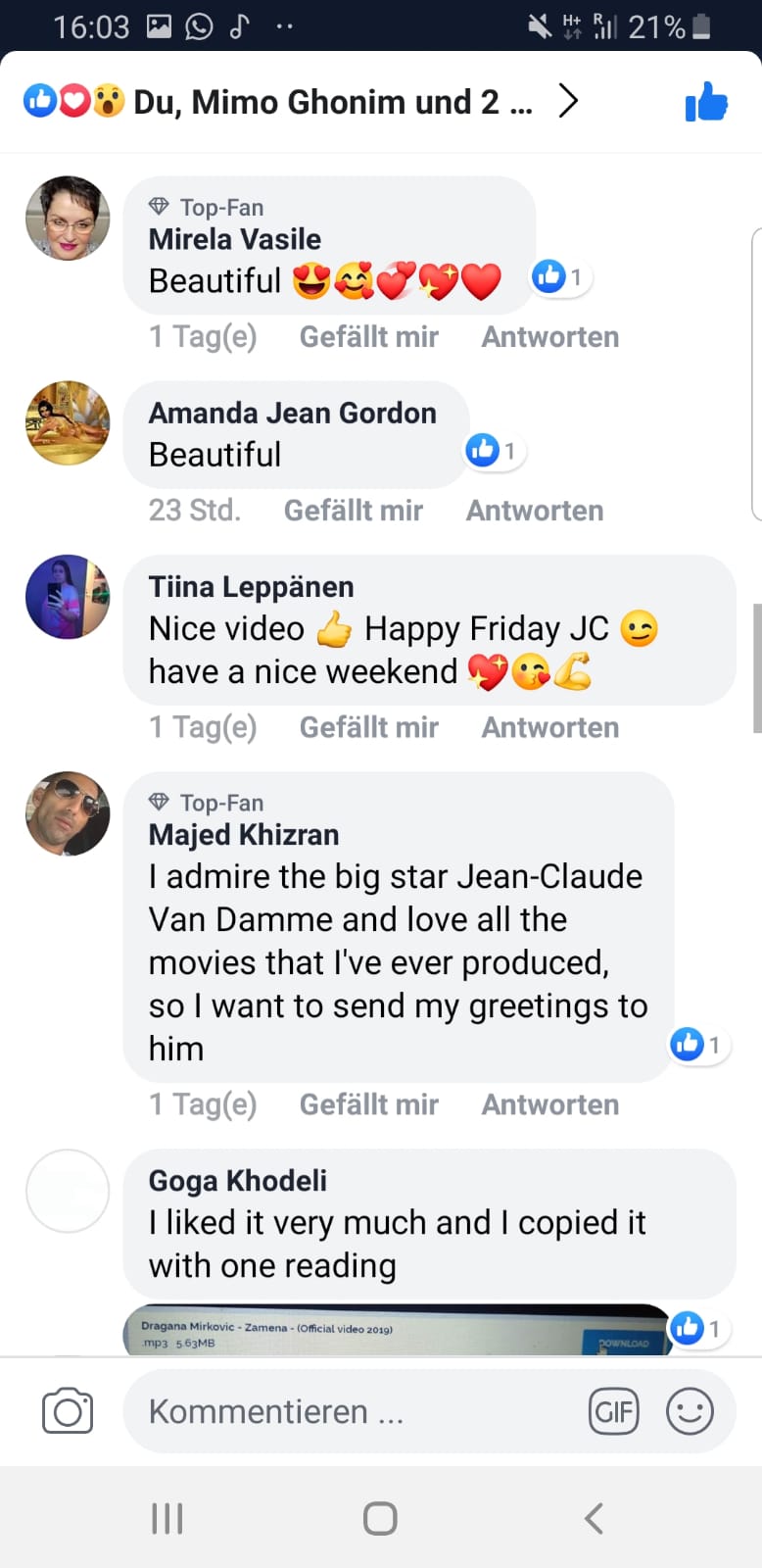This screenshot has height=1568, width=762.
Task: Expand reactions list via chevron after 'Du, Mimo Ghonim'
Action: pos(568,101)
